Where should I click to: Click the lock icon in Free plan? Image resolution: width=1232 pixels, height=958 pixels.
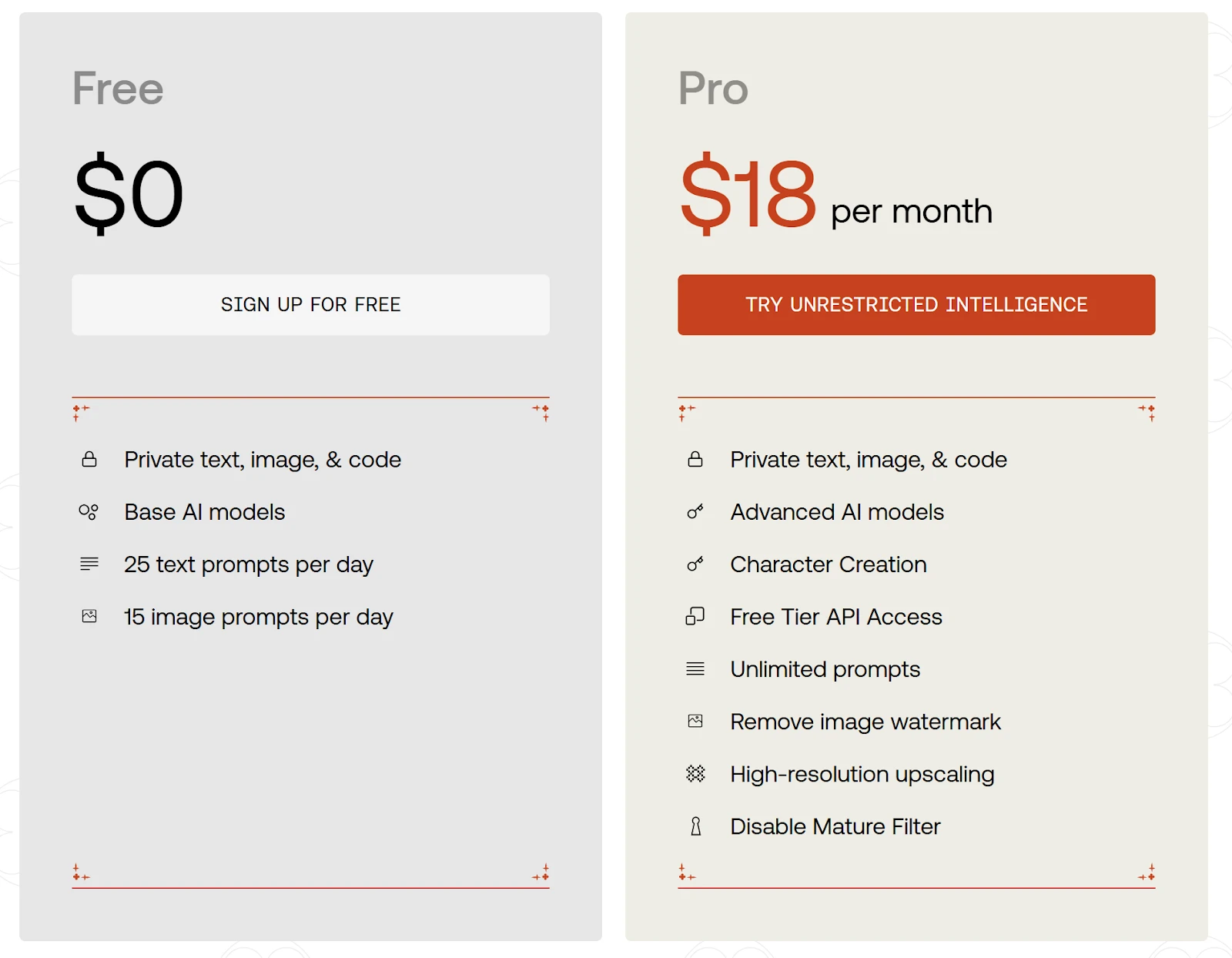tap(89, 460)
